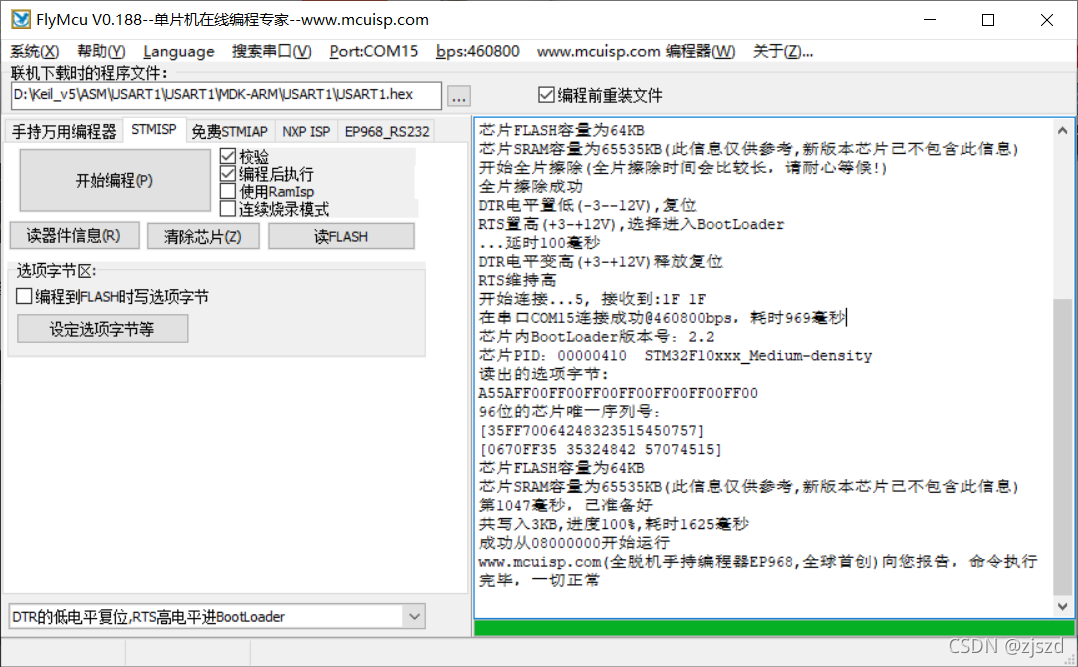The height and width of the screenshot is (667, 1078).
Task: Click serial number [35FF70064248323515450757] line
Action: point(592,431)
